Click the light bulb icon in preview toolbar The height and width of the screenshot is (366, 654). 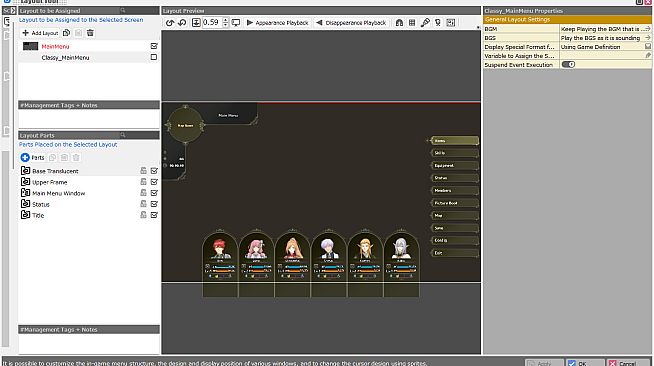click(438, 23)
